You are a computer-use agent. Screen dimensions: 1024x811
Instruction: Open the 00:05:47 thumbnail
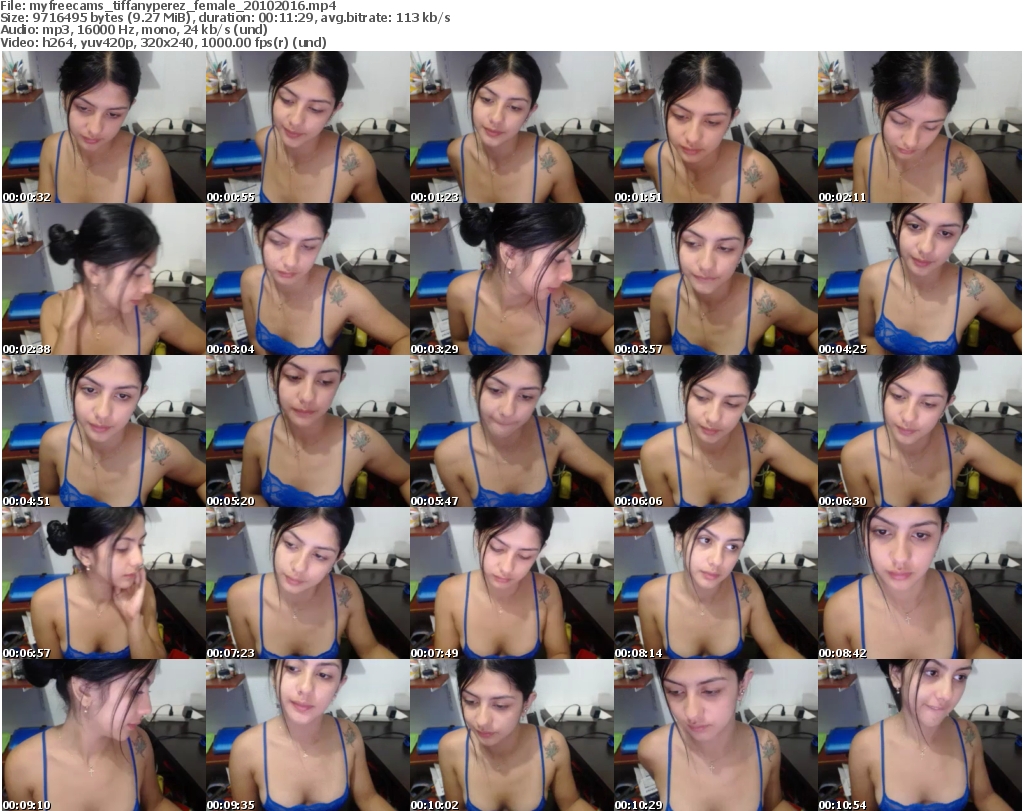pyautogui.click(x=511, y=432)
